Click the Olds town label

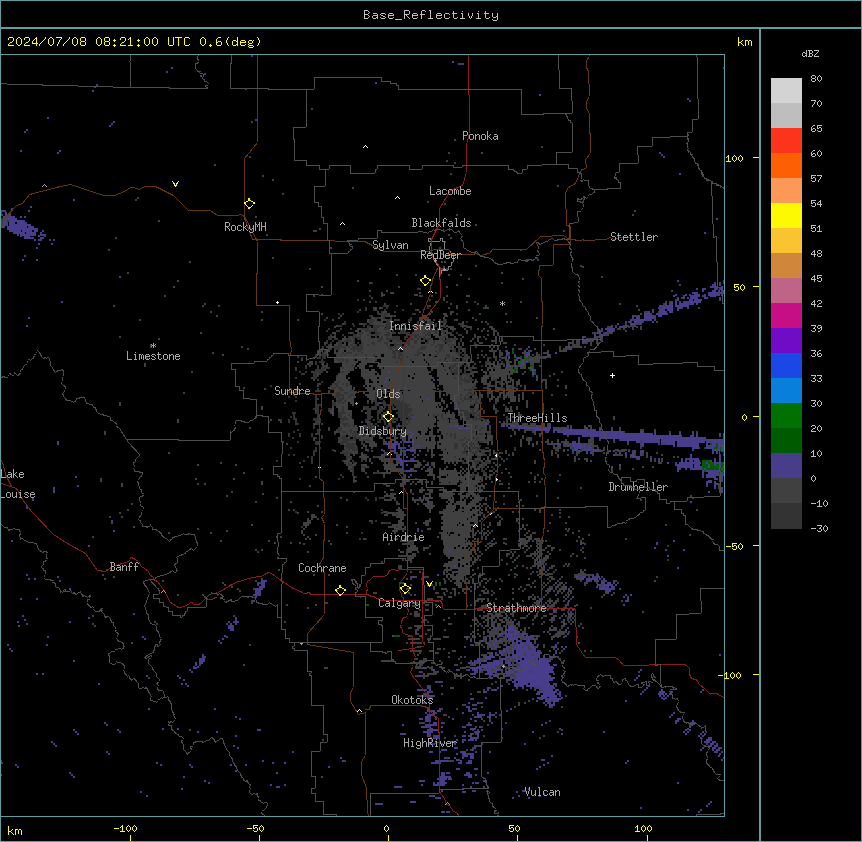pos(388,394)
